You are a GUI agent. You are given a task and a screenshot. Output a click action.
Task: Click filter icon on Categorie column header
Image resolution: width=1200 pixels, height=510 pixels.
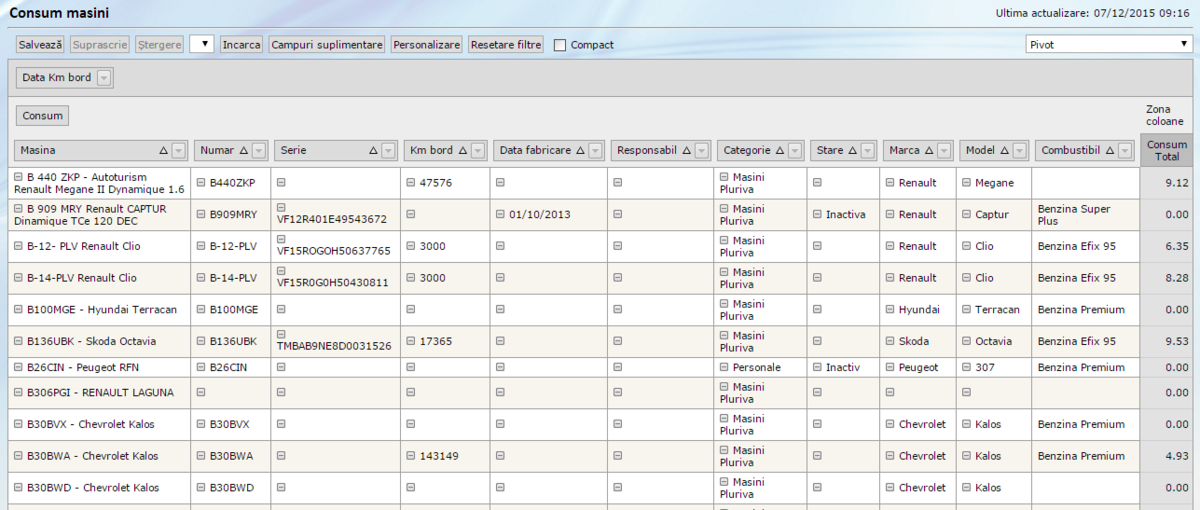(x=795, y=151)
